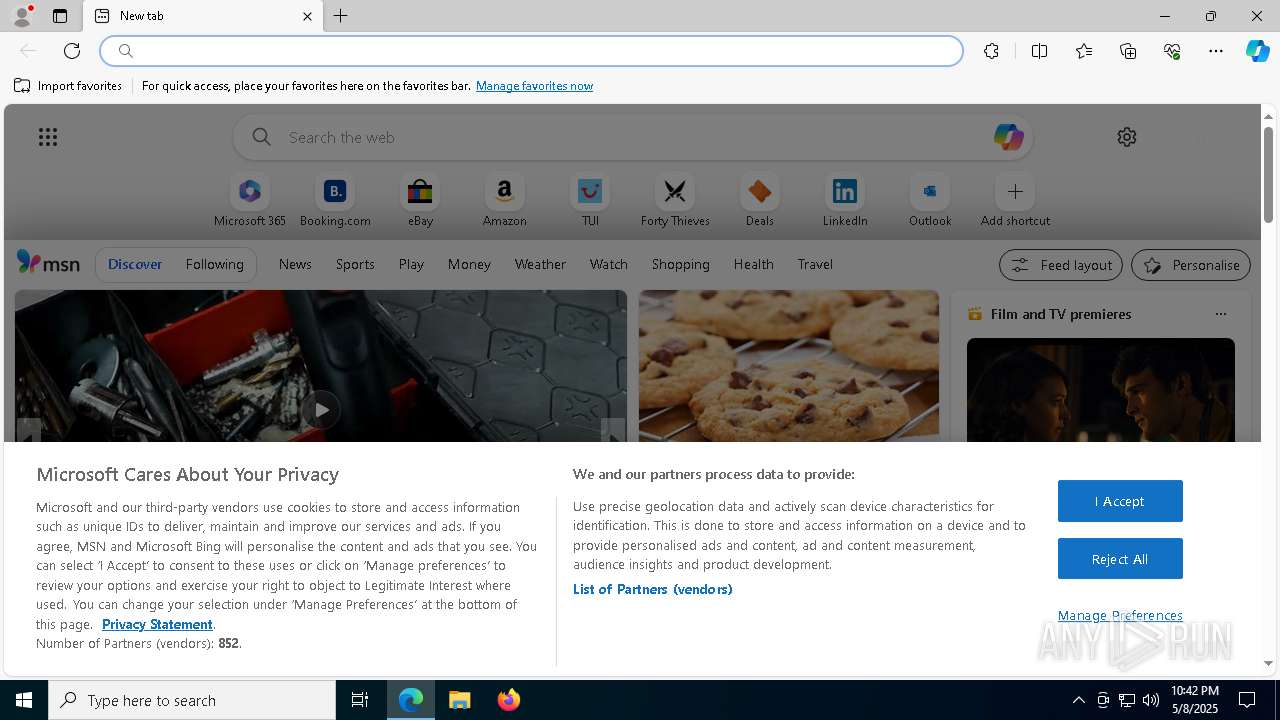1280x720 pixels.
Task: Toggle Split screen icon
Action: point(1039,51)
